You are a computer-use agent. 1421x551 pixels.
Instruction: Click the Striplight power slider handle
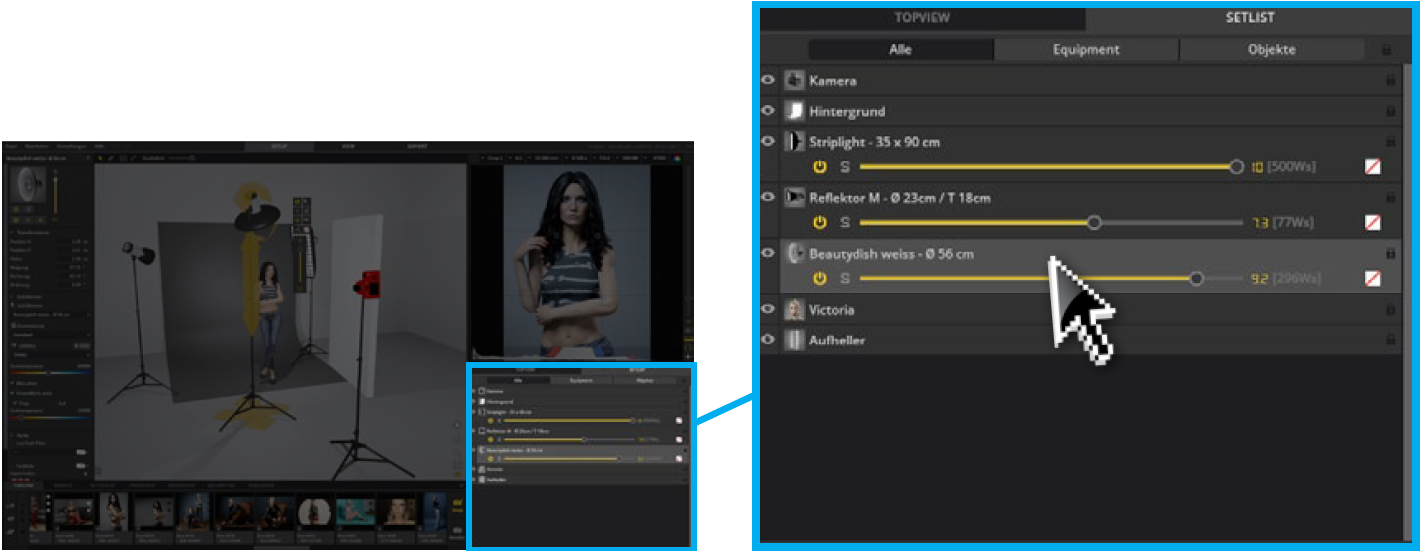tap(1236, 167)
